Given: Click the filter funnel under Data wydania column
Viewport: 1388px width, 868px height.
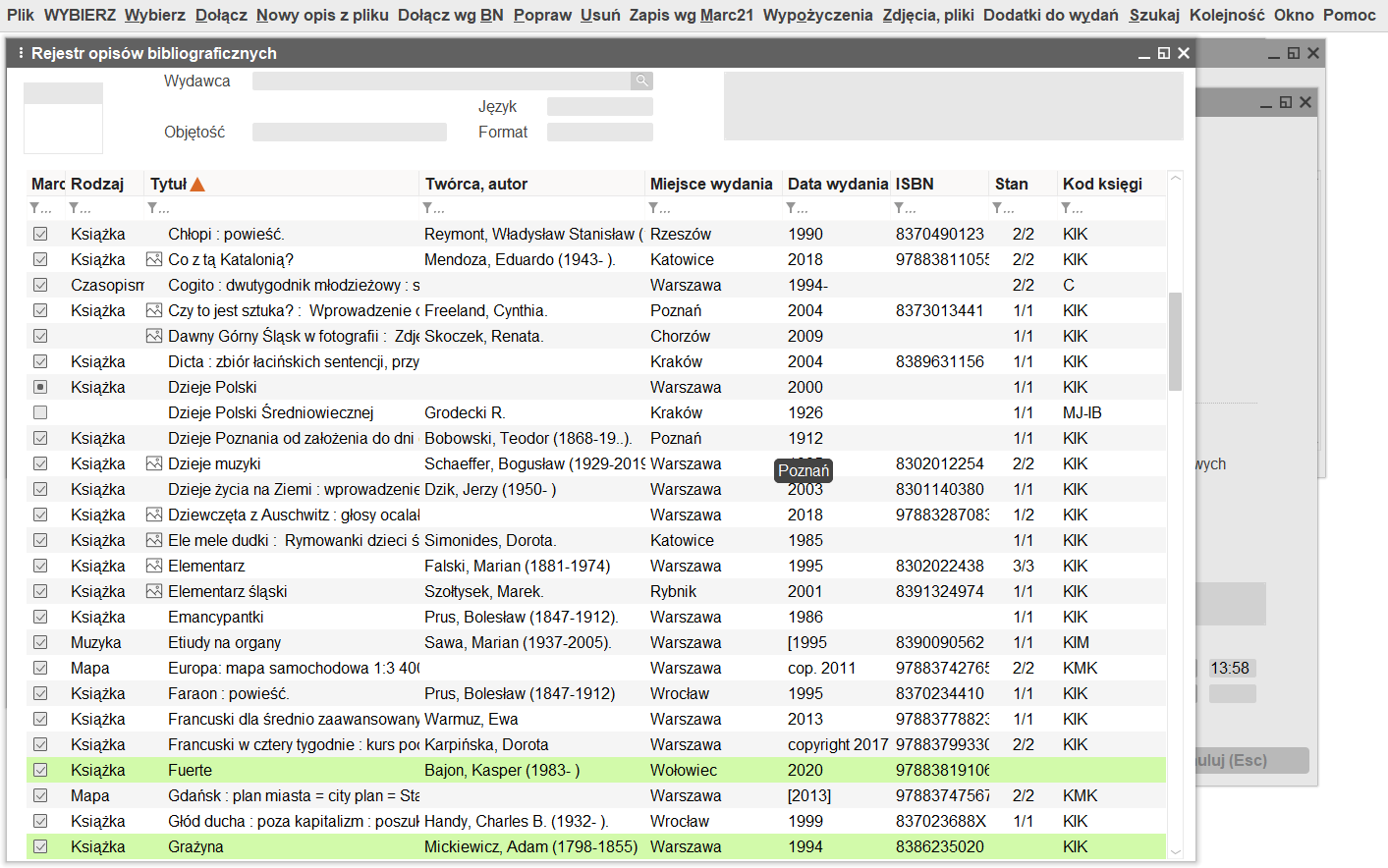Looking at the screenshot, I should pyautogui.click(x=791, y=208).
